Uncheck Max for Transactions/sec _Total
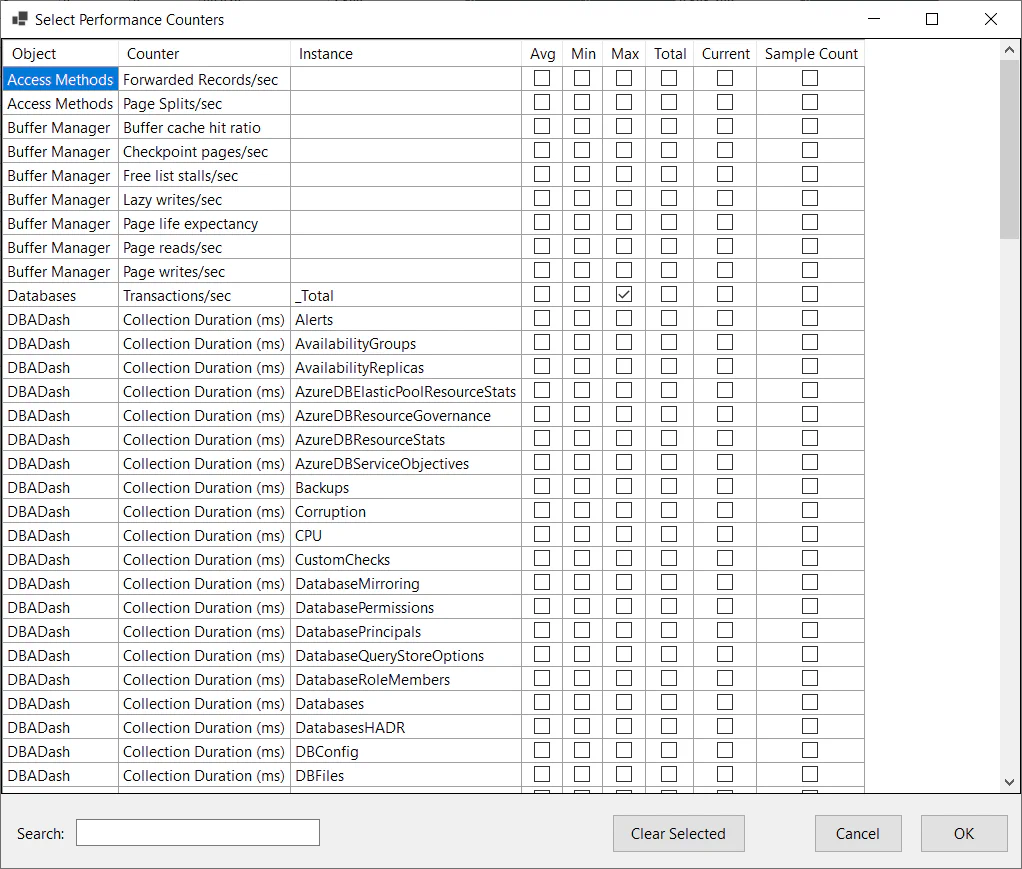 click(x=624, y=294)
